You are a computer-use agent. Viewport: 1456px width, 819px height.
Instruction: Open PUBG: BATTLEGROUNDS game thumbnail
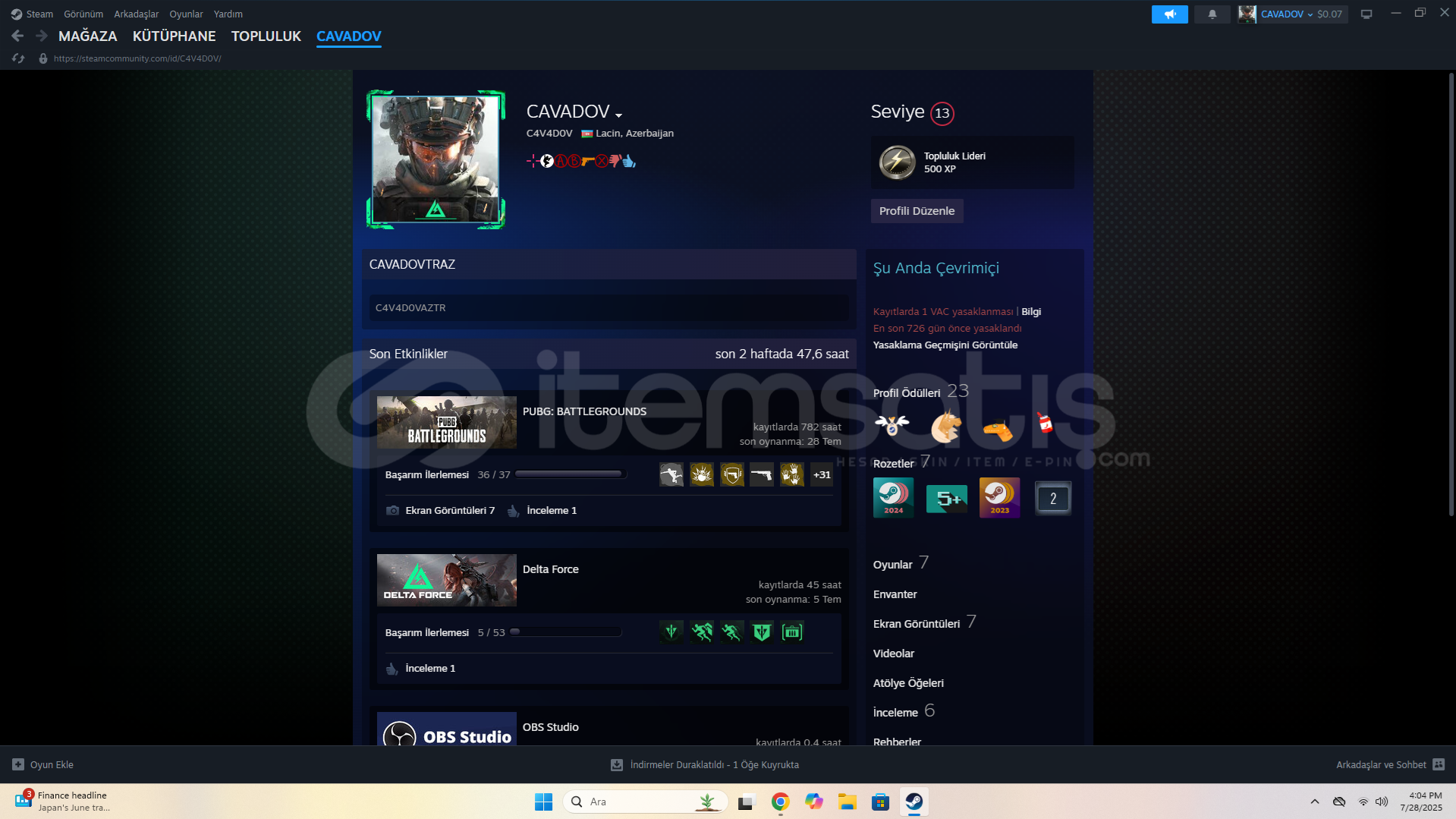click(447, 422)
